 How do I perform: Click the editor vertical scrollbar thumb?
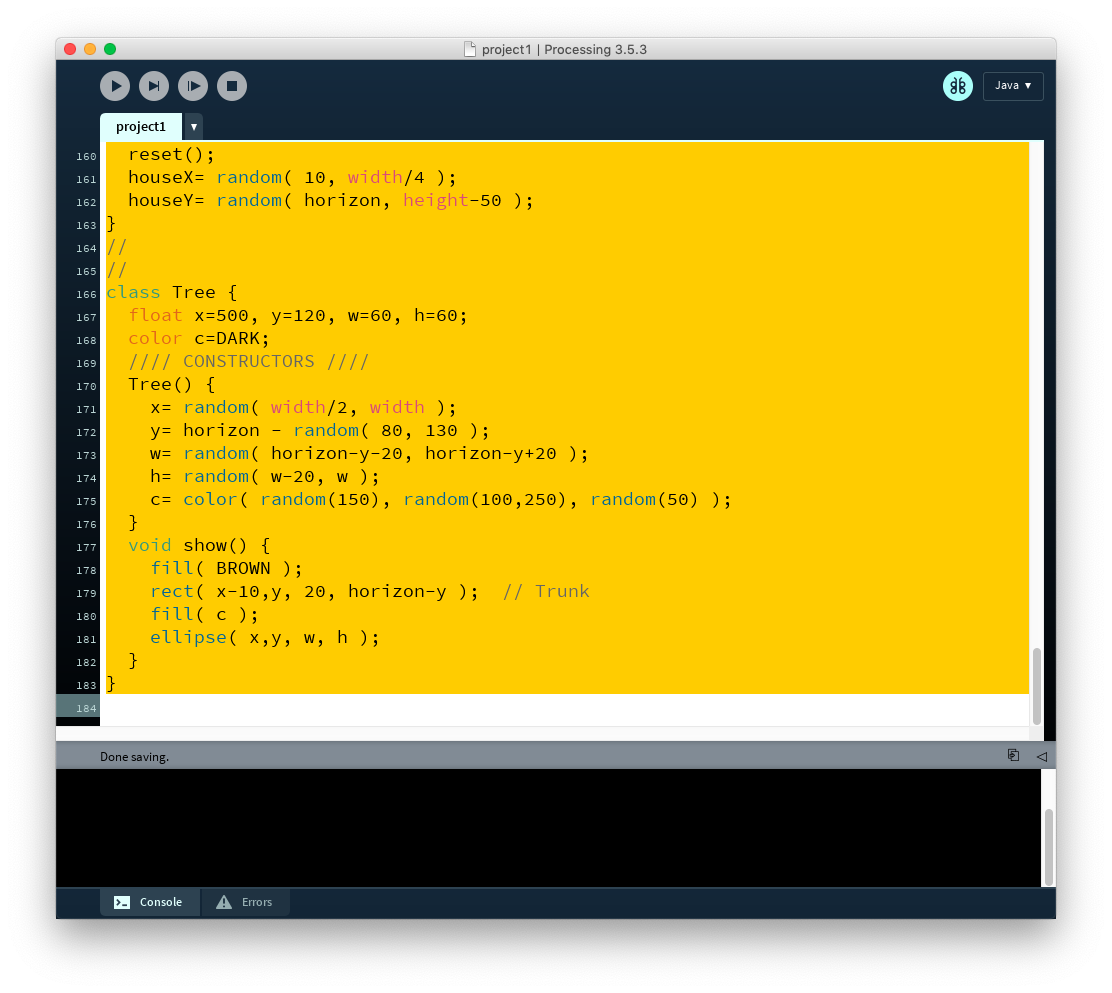(1036, 685)
